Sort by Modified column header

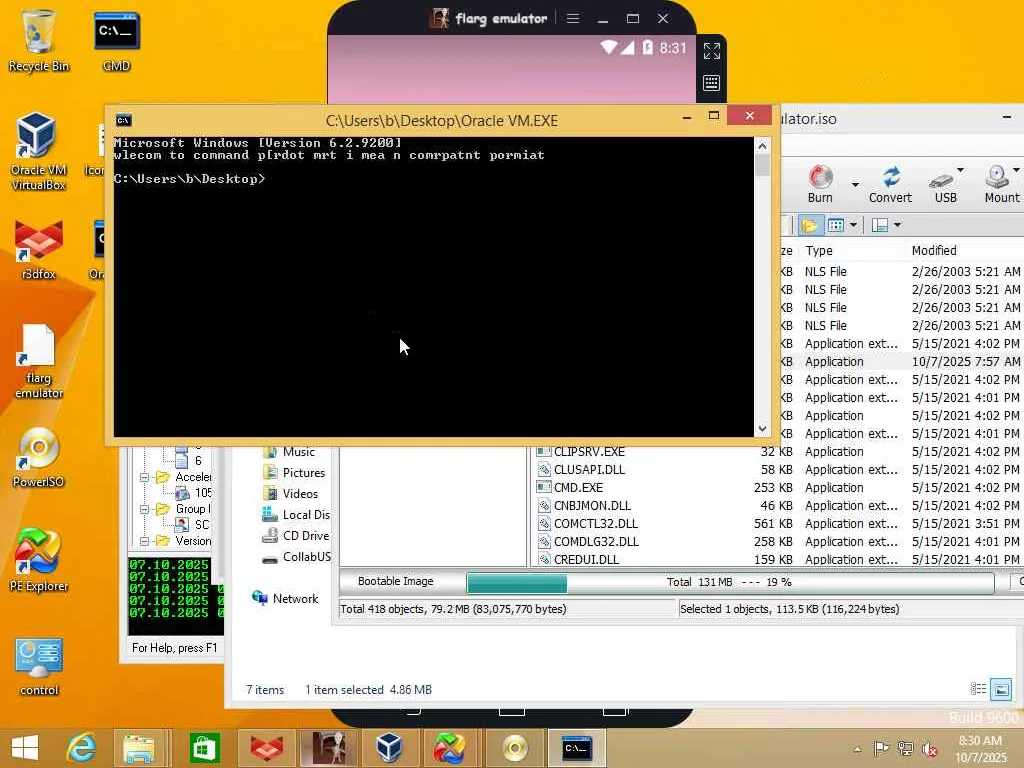tap(934, 251)
